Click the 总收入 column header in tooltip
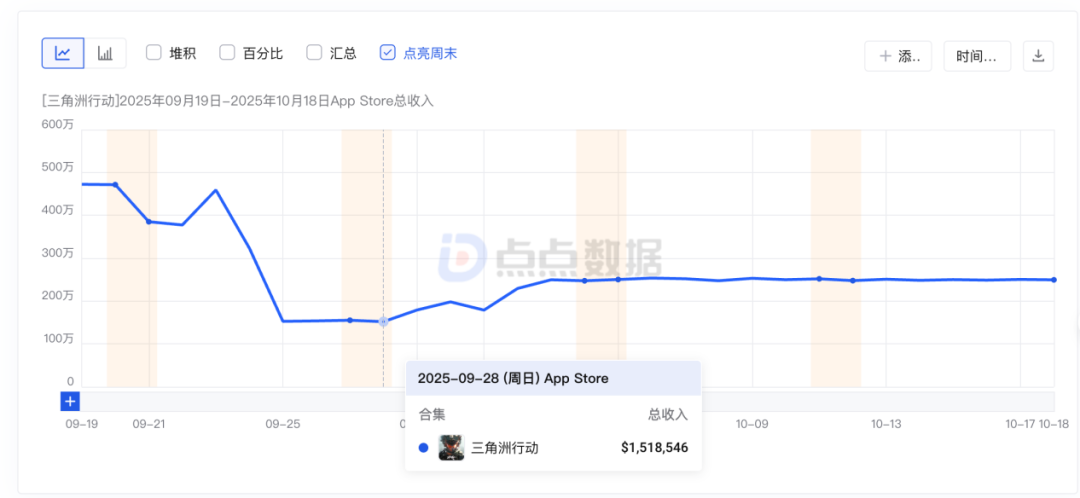The image size is (1080, 498). click(667, 414)
